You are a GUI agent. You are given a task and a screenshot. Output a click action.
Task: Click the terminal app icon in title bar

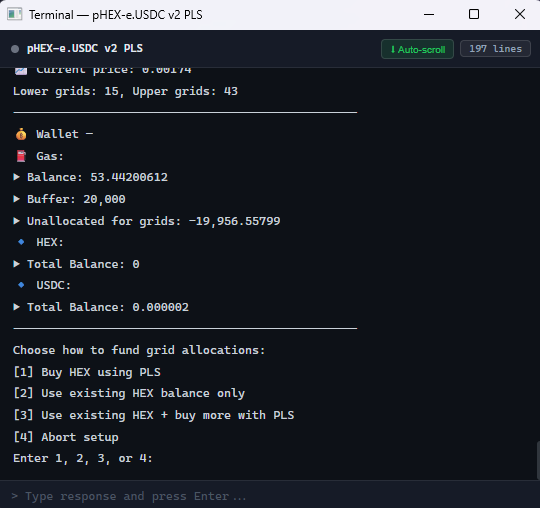pyautogui.click(x=15, y=14)
